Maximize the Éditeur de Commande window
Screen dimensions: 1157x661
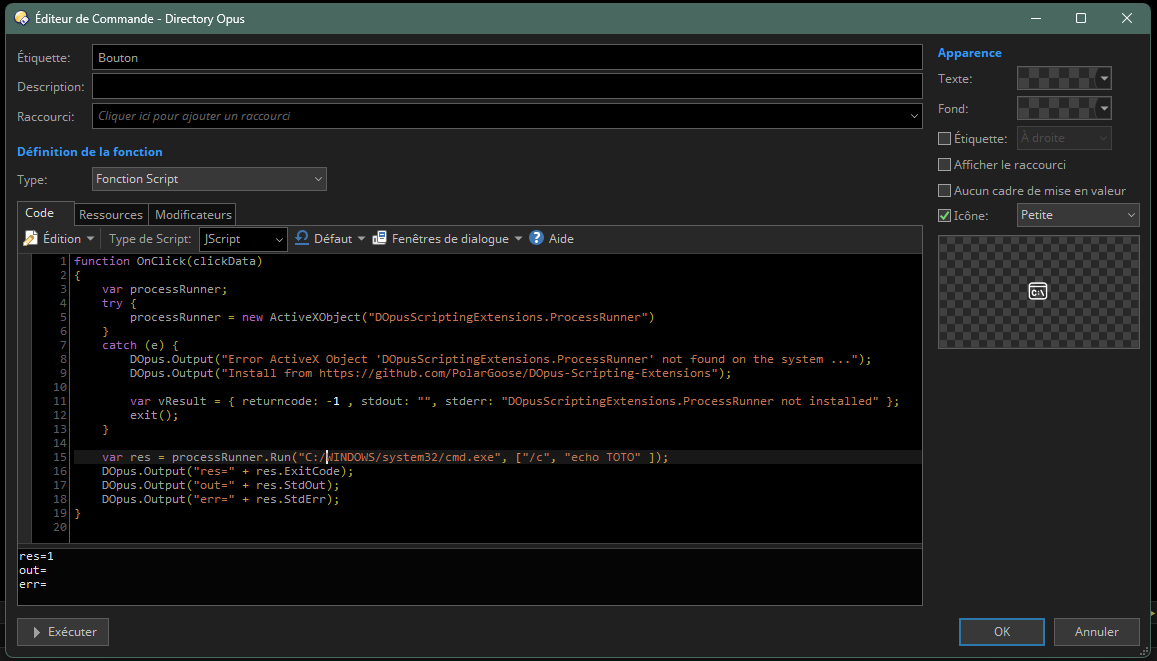pyautogui.click(x=1081, y=18)
